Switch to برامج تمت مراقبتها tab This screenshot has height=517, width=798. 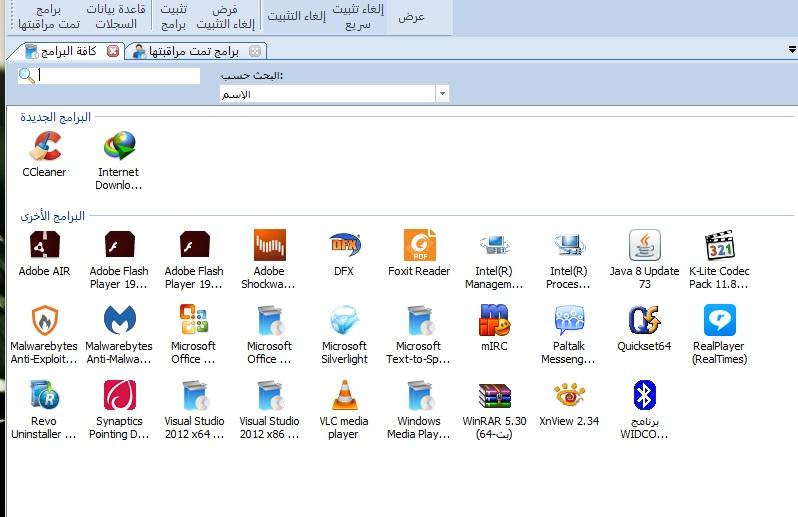[193, 51]
